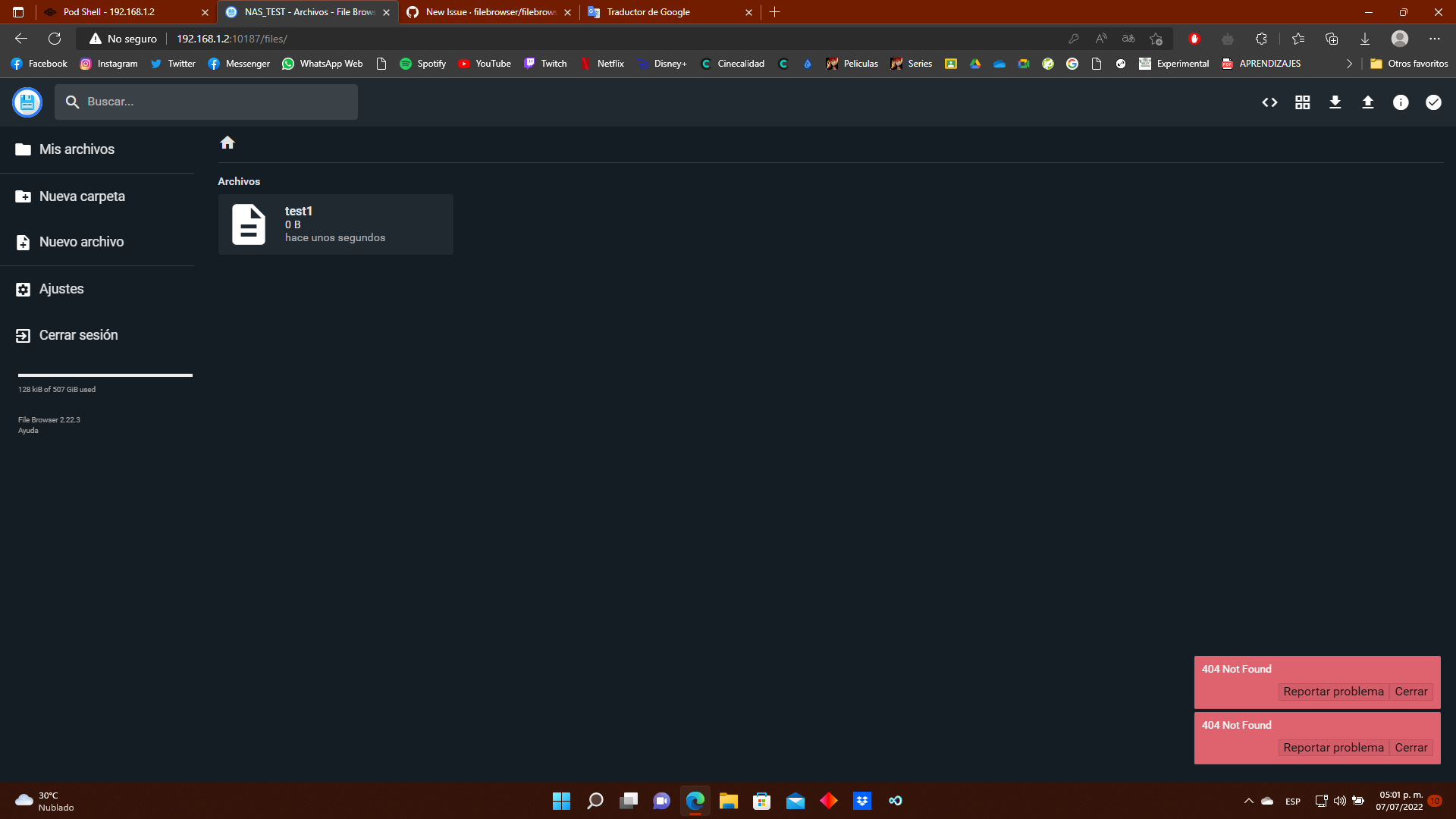Viewport: 1456px width, 819px height.
Task: Switch to raw code view icon
Action: [x=1269, y=102]
